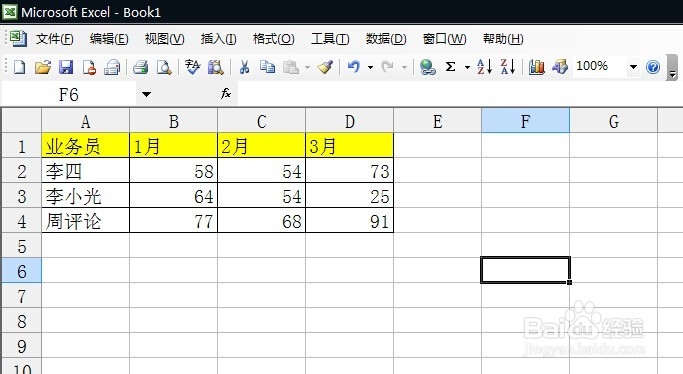Expand the Paste options dropdown arrow

[x=307, y=67]
